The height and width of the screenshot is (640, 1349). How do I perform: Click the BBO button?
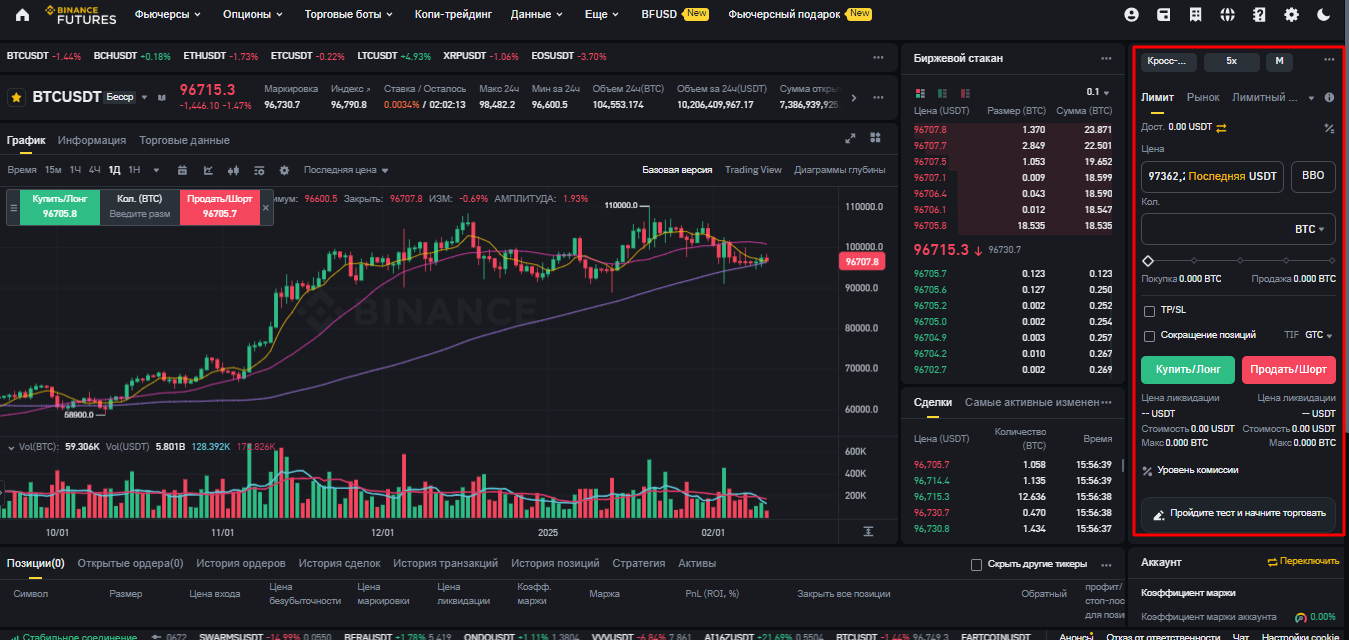1313,176
